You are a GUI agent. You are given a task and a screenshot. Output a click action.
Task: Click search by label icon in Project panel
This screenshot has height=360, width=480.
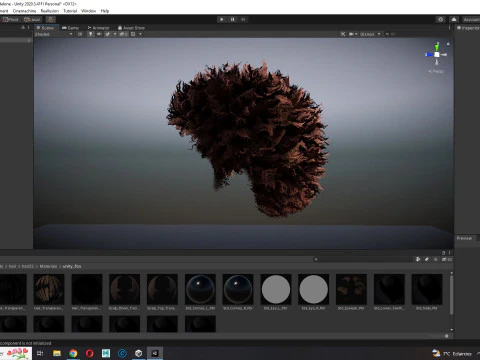tap(427, 259)
